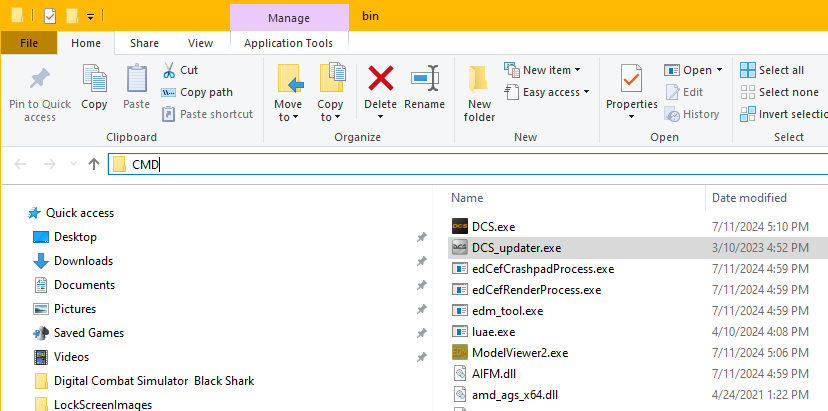
Task: Click the red Delete X icon
Action: point(381,79)
